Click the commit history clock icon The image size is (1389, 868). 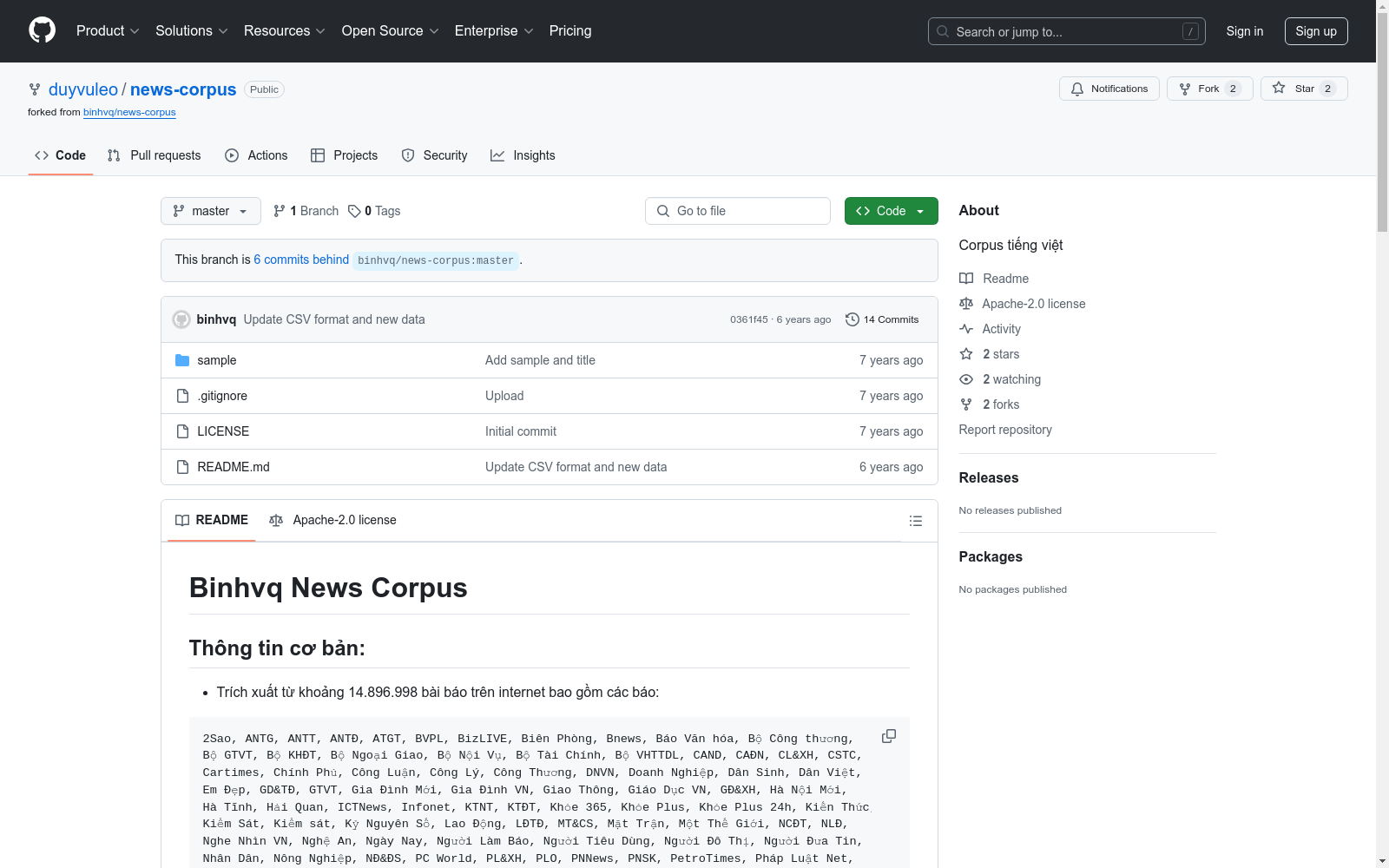[852, 319]
